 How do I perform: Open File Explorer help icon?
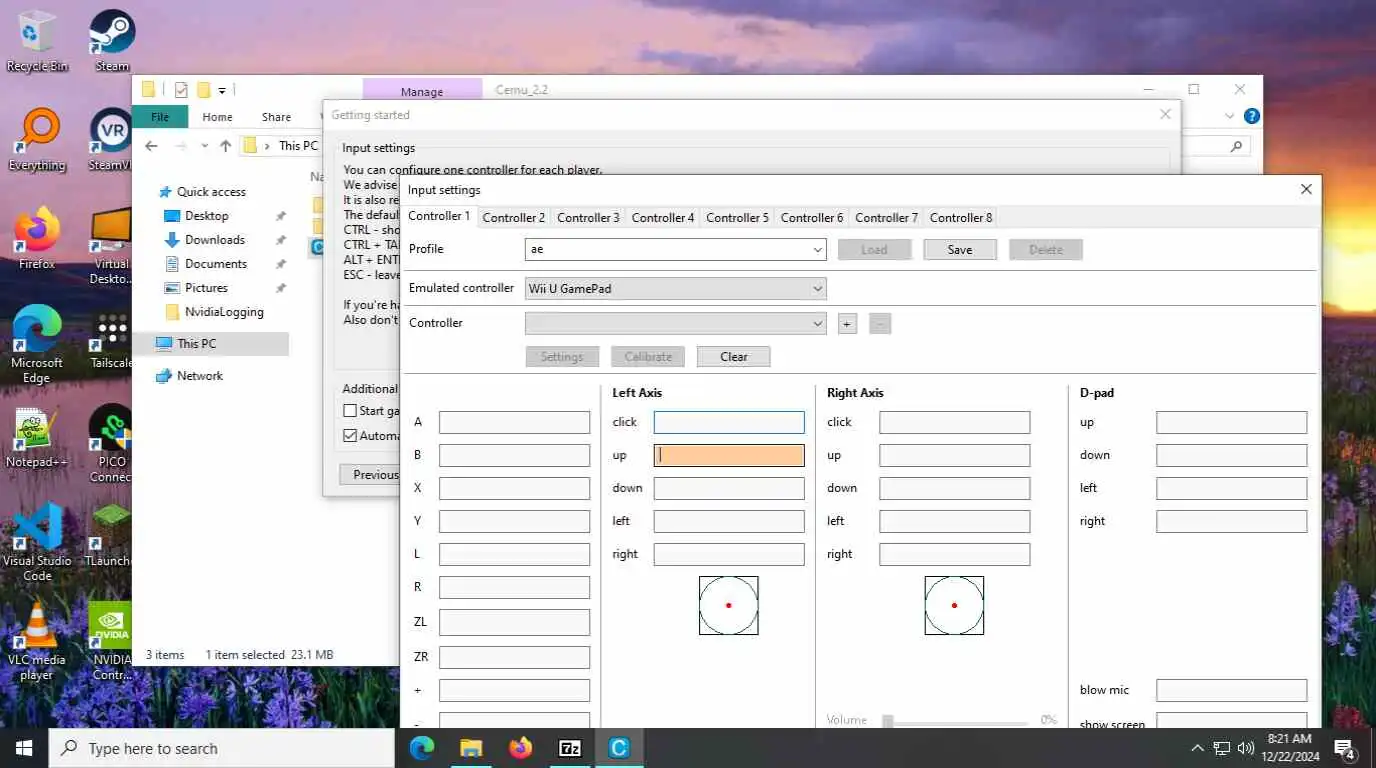tap(1252, 116)
